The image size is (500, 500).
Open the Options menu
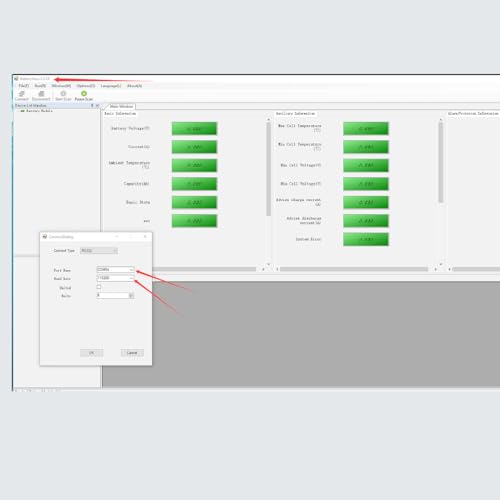tap(86, 86)
